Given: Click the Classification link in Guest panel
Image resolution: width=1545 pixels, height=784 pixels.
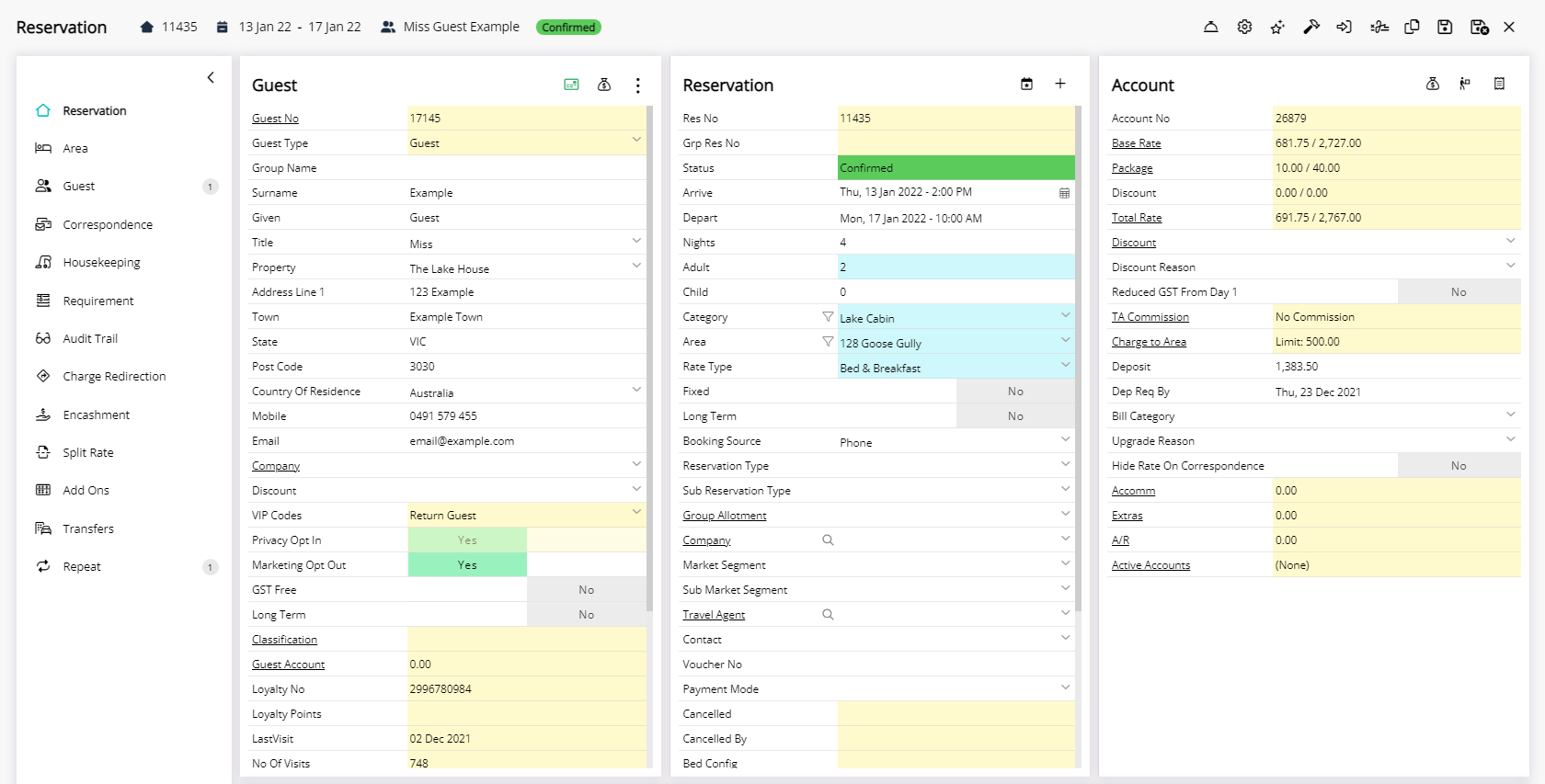Looking at the screenshot, I should pos(284,640).
